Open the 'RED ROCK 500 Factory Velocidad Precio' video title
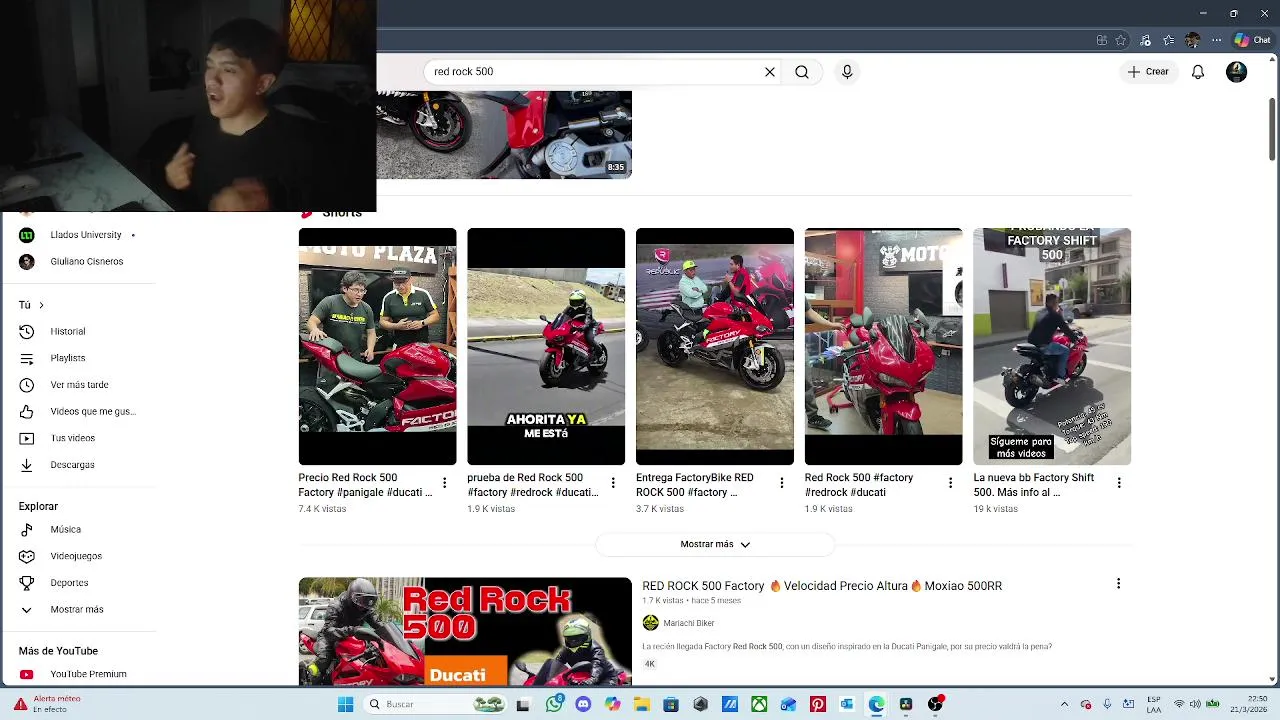 (822, 586)
